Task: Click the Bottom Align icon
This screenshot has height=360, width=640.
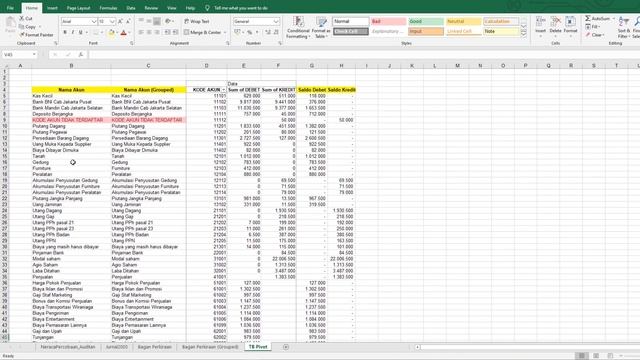Action: [157, 21]
